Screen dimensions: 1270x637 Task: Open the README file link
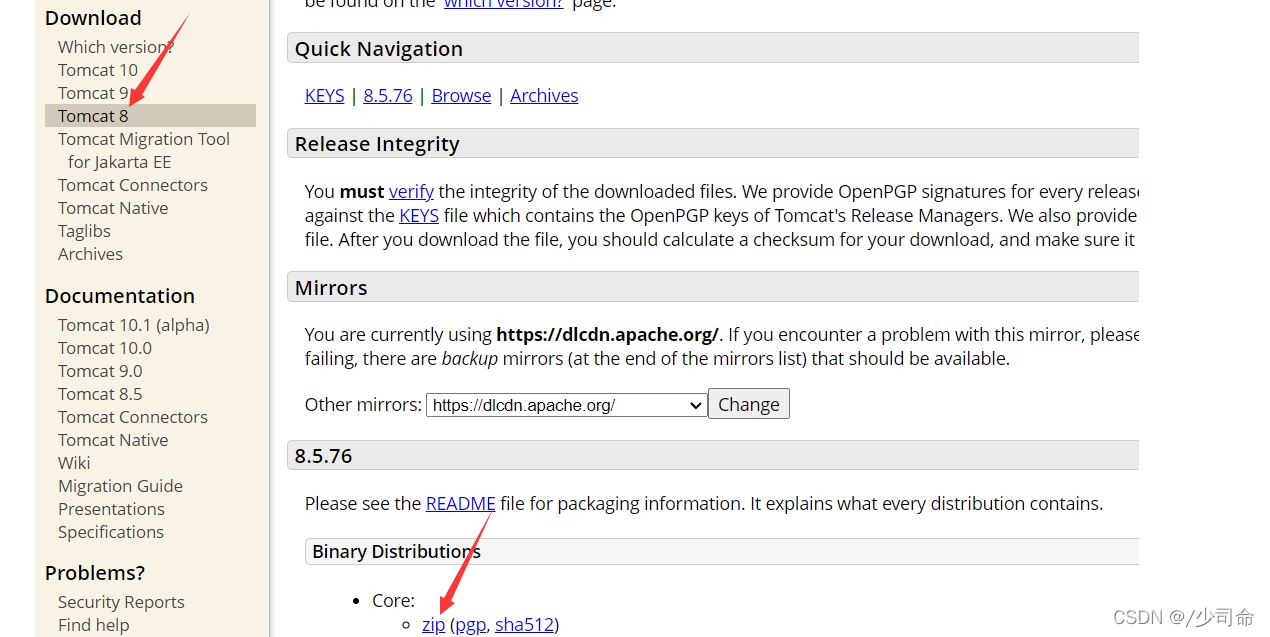(x=461, y=503)
